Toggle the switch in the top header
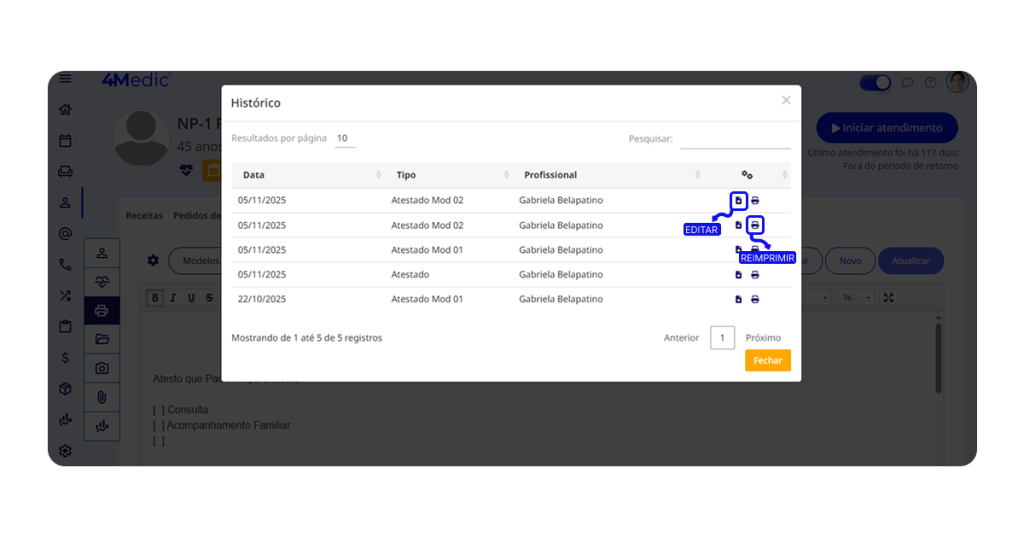 (x=875, y=83)
